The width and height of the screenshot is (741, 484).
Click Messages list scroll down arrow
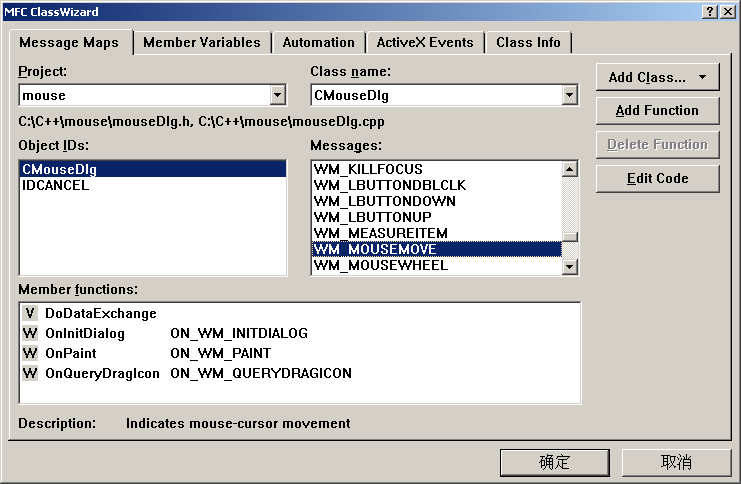coord(570,267)
